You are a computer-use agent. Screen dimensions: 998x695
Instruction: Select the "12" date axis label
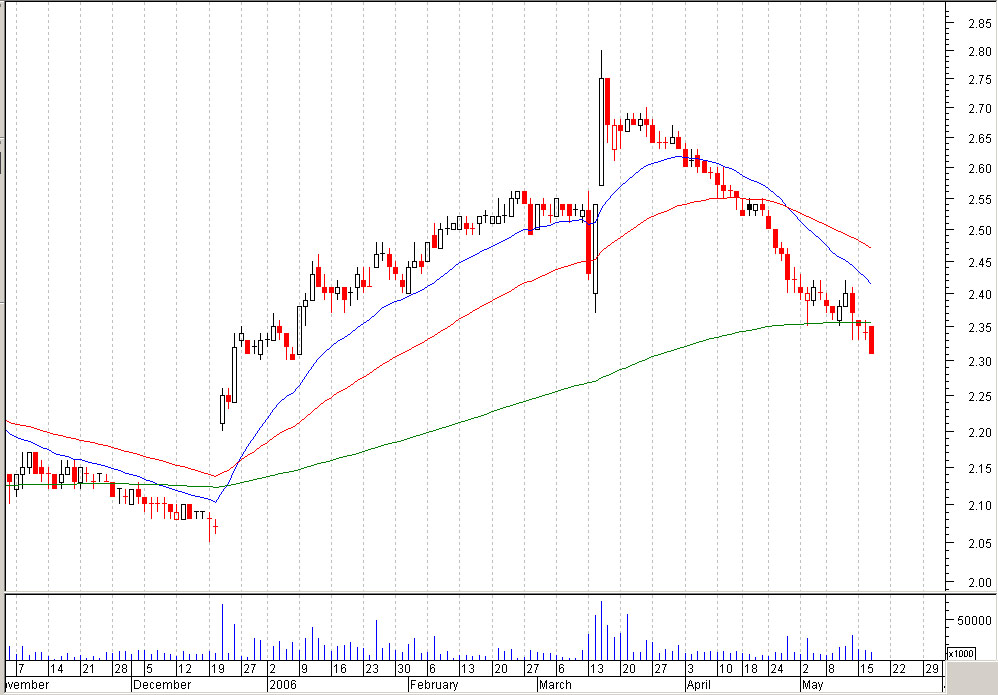[x=185, y=669]
